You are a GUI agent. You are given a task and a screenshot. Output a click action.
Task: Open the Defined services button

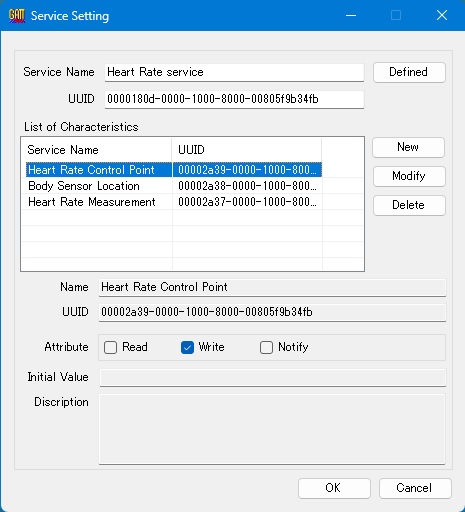409,72
